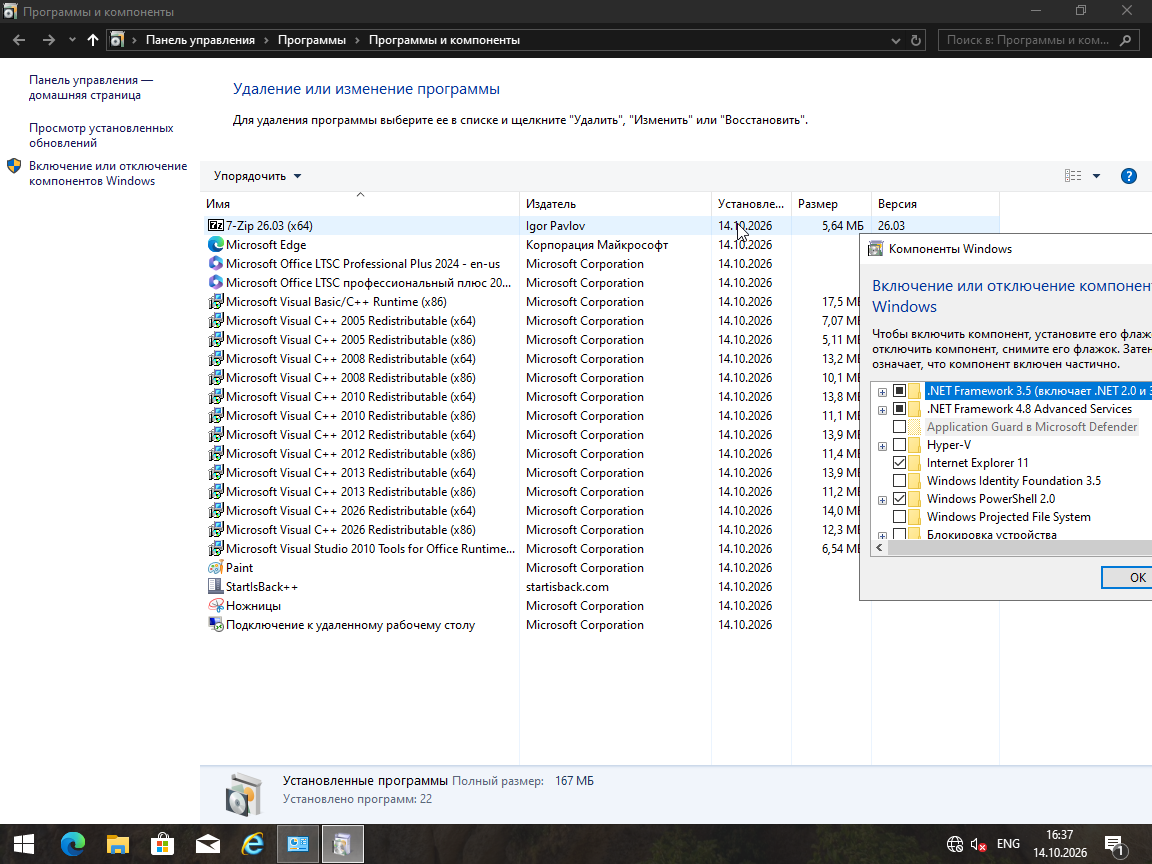This screenshot has height=864, width=1152.
Task: Launch Microsoft Edge from the taskbar
Action: 73,844
